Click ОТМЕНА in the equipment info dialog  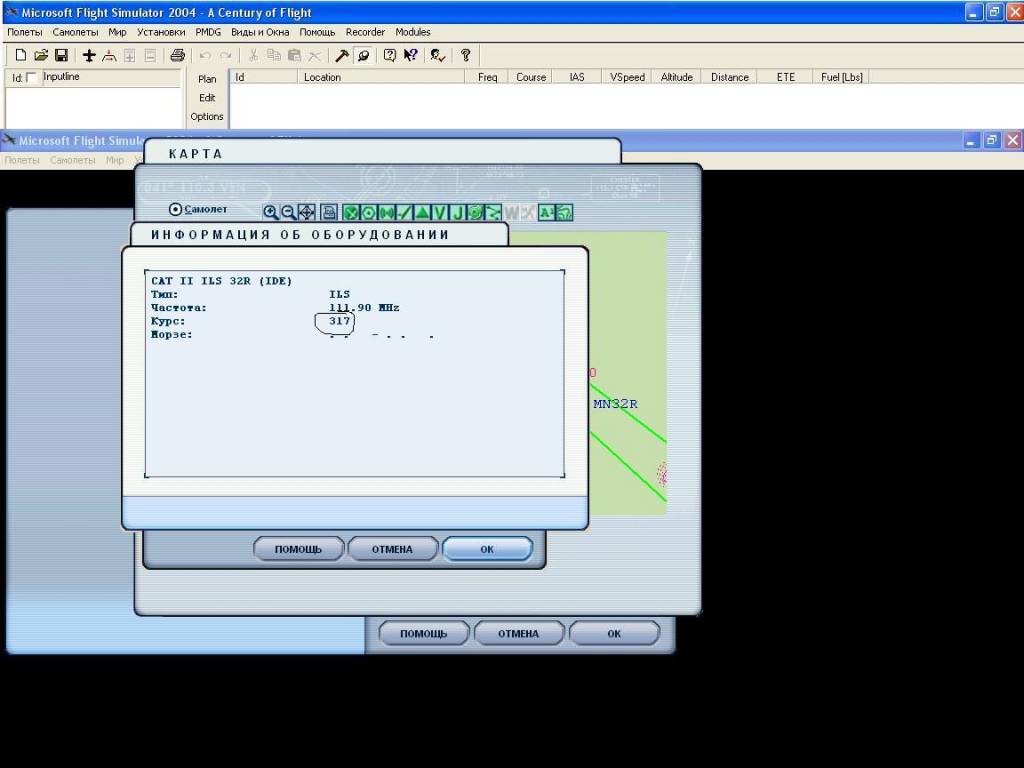click(391, 549)
